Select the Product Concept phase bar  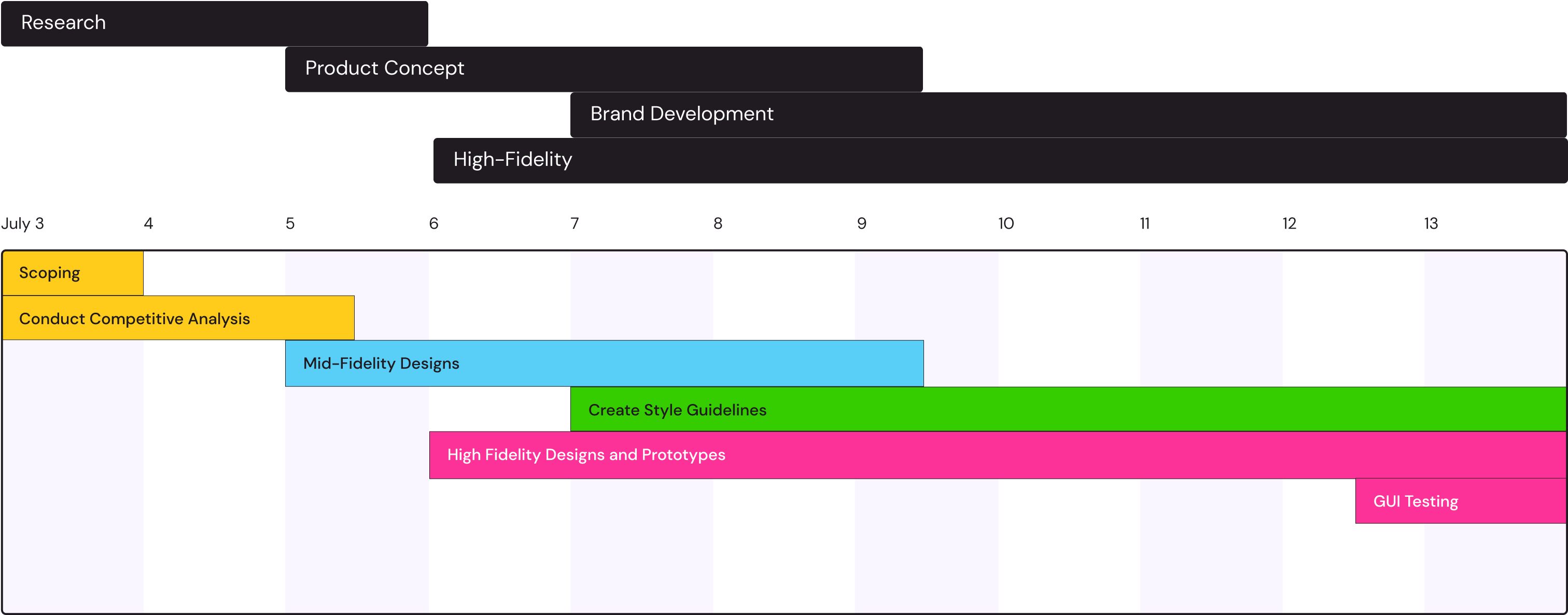[603, 69]
